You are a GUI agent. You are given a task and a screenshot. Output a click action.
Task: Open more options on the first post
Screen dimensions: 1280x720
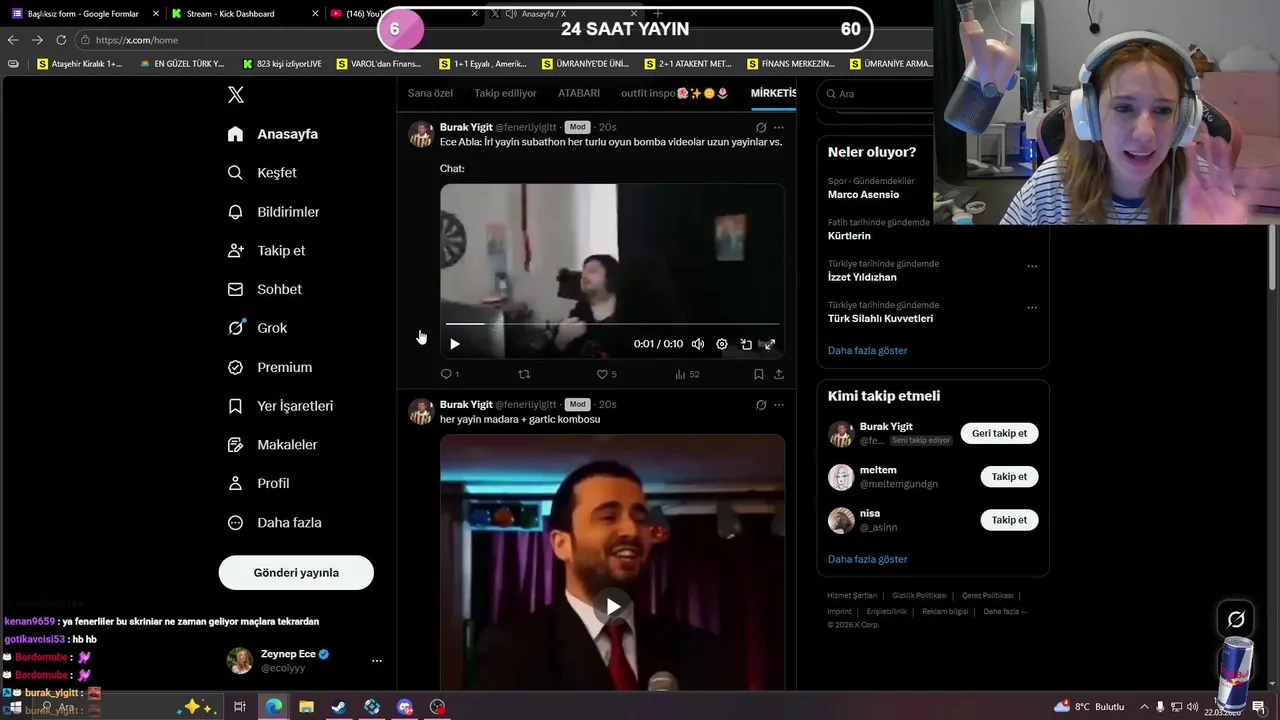(779, 127)
